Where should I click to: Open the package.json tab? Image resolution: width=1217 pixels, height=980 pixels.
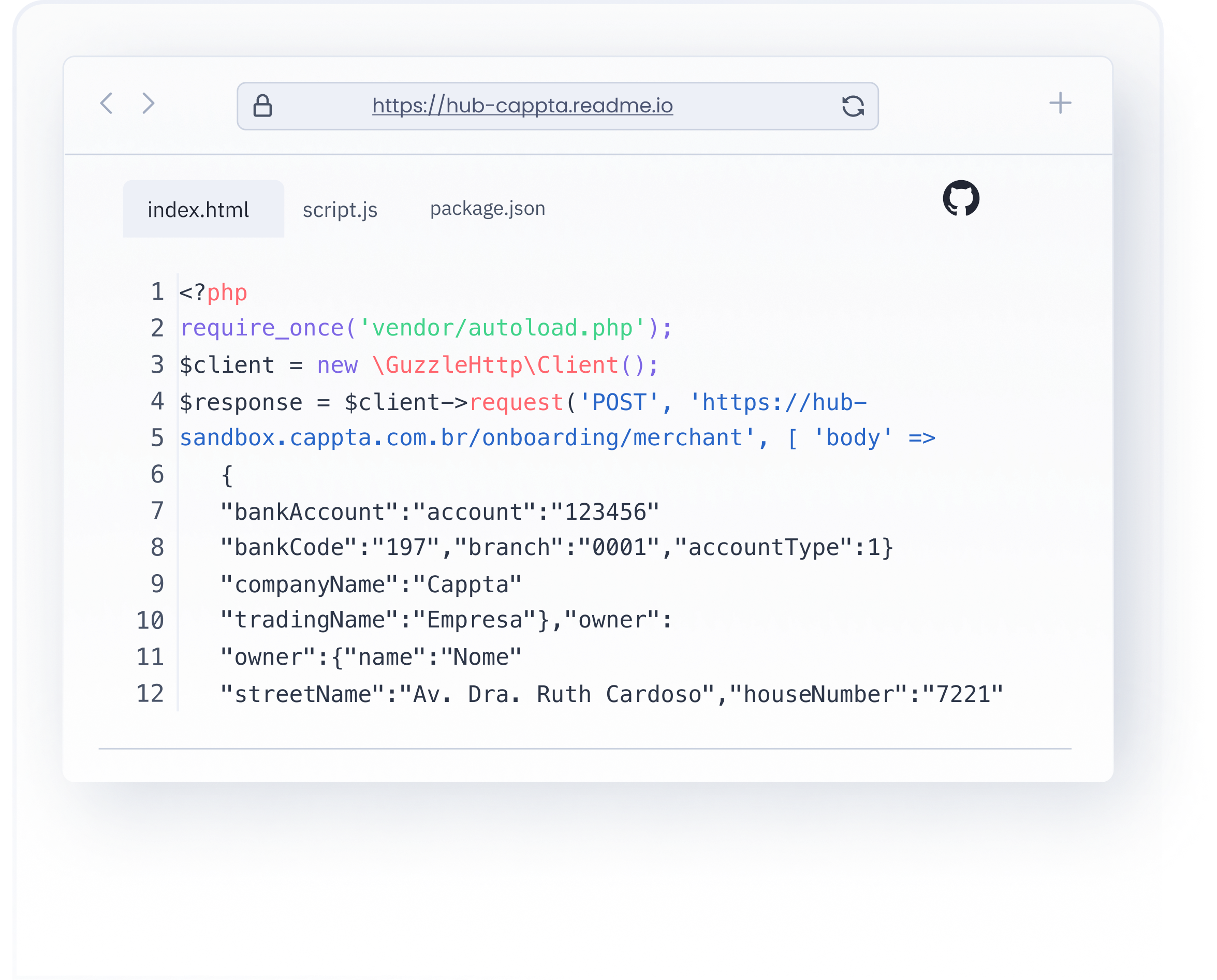click(487, 208)
